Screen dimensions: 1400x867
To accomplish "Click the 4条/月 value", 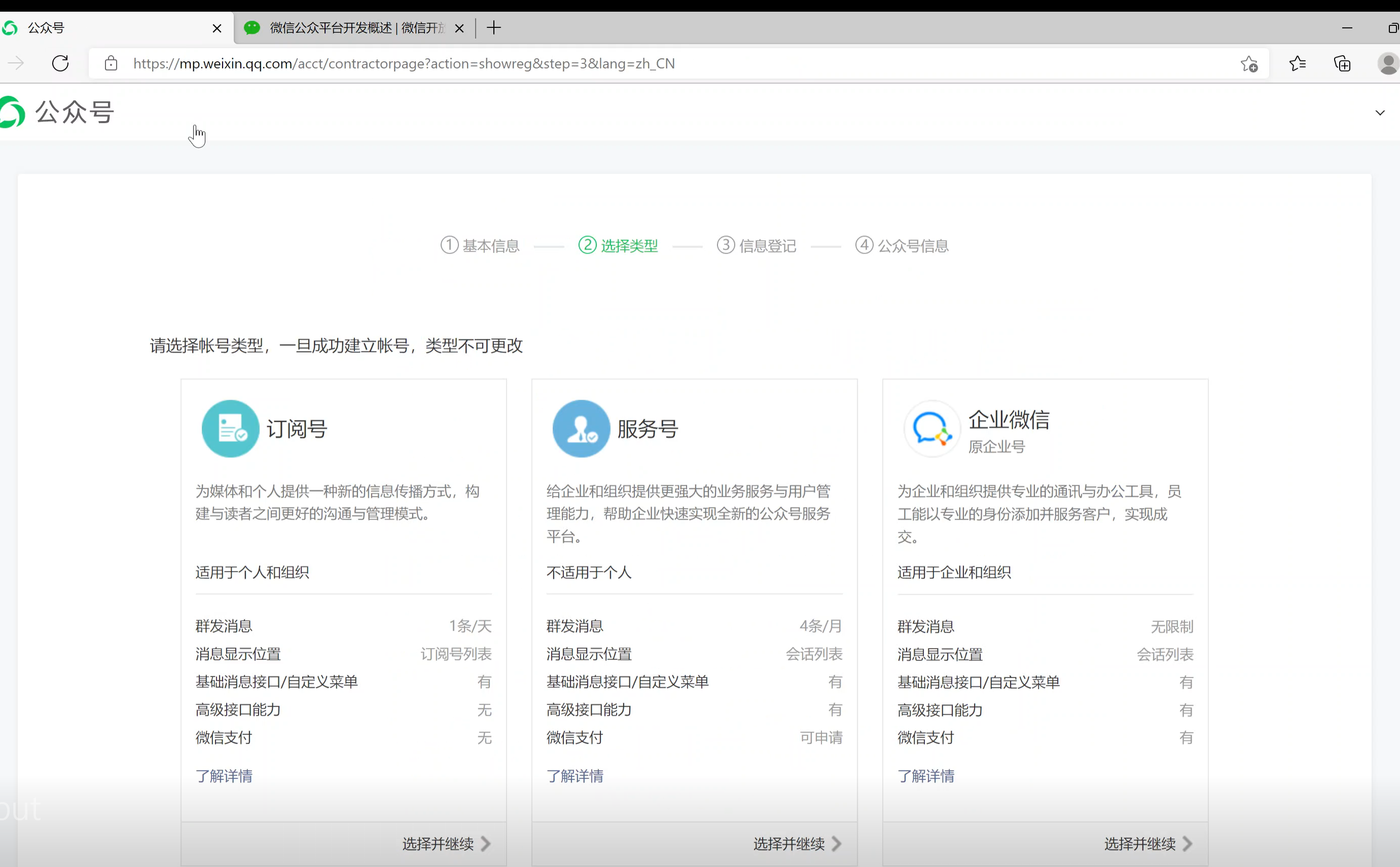I will [x=821, y=626].
